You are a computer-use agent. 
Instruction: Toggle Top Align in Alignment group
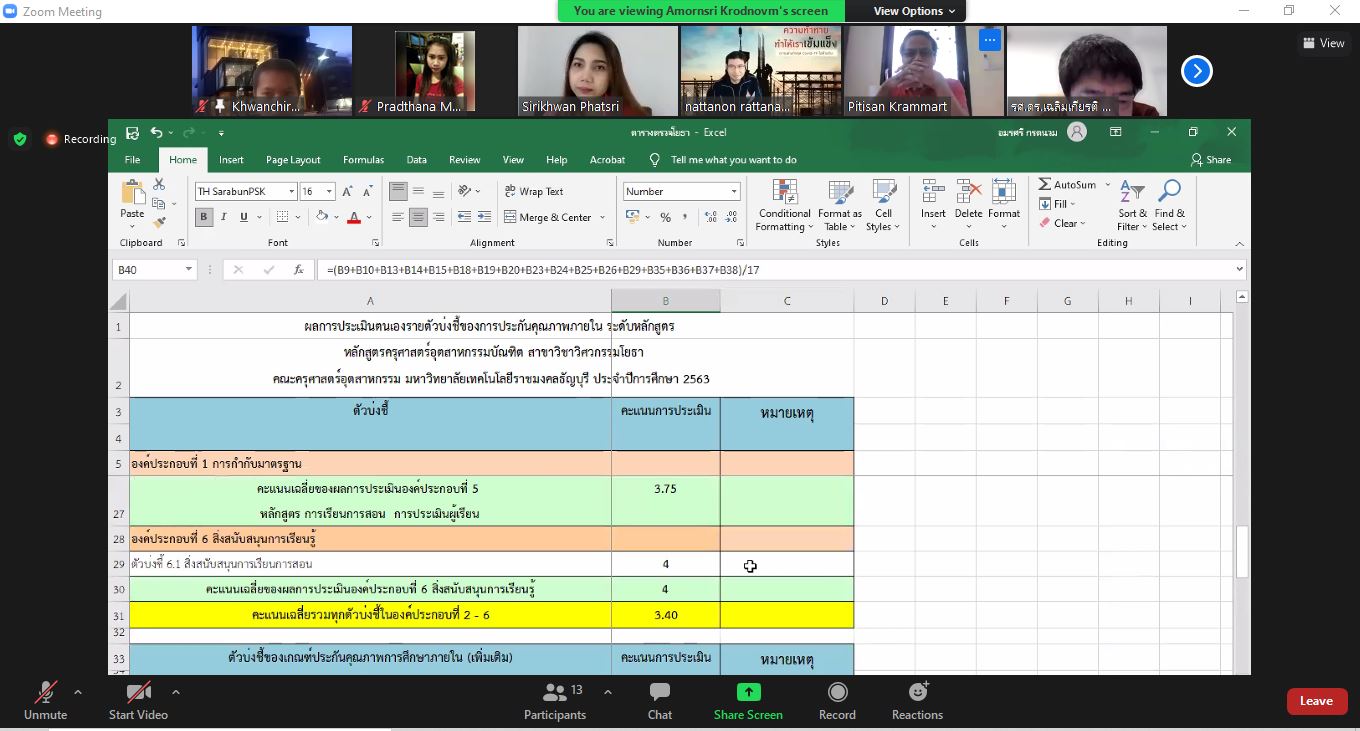pos(398,191)
